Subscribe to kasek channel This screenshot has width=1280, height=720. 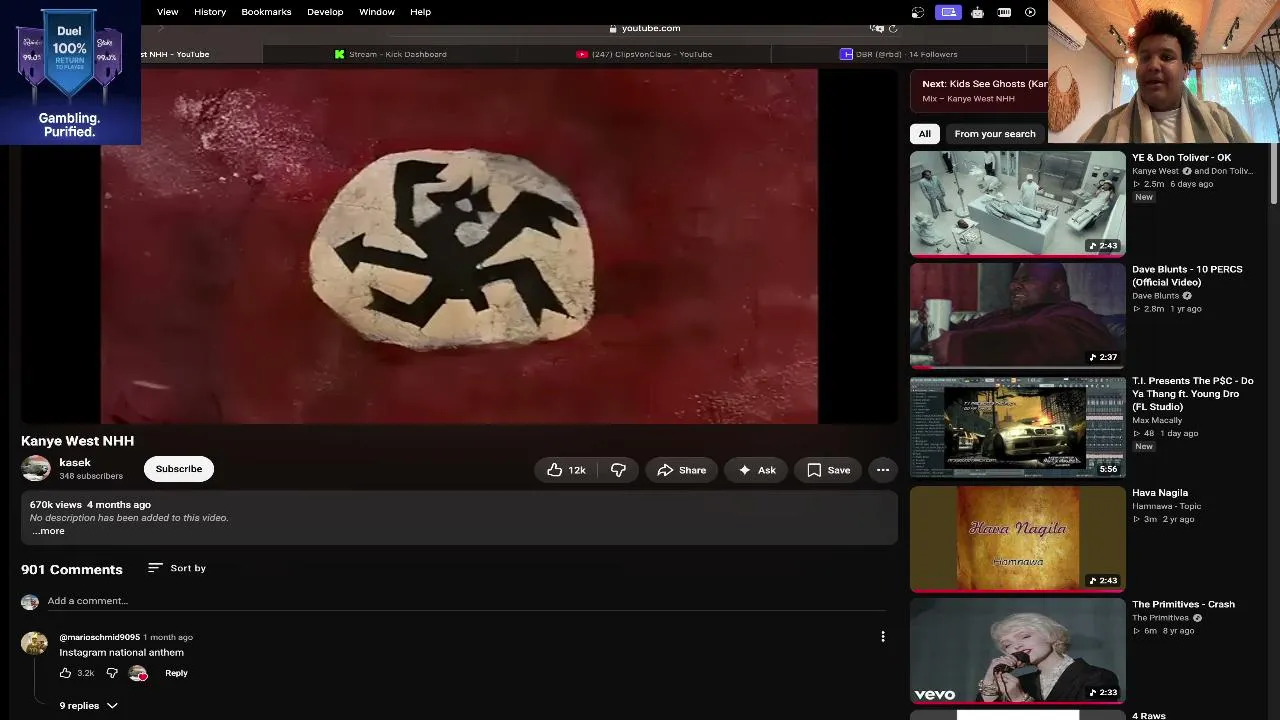pyautogui.click(x=179, y=469)
